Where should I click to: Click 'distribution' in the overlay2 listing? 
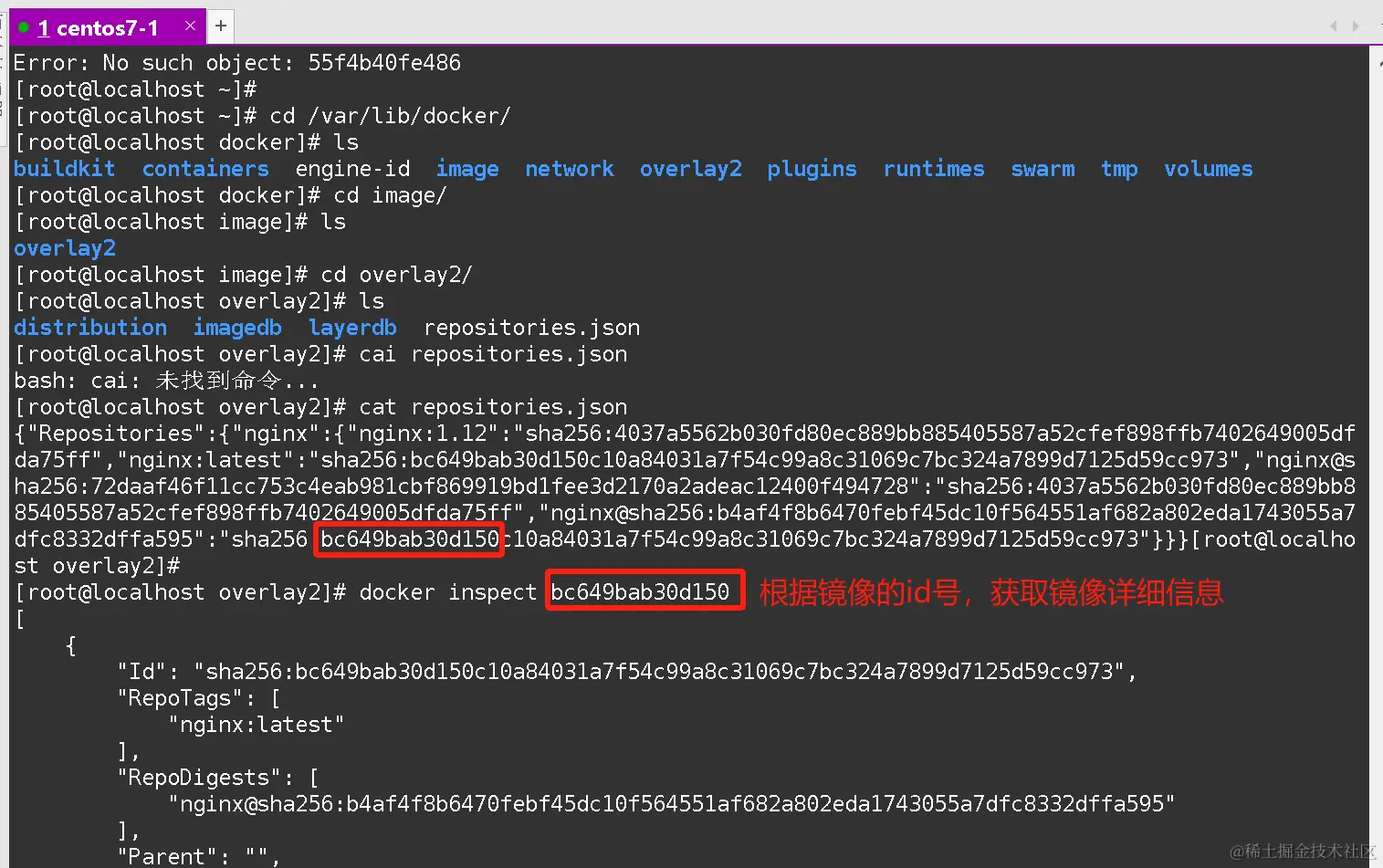tap(90, 328)
